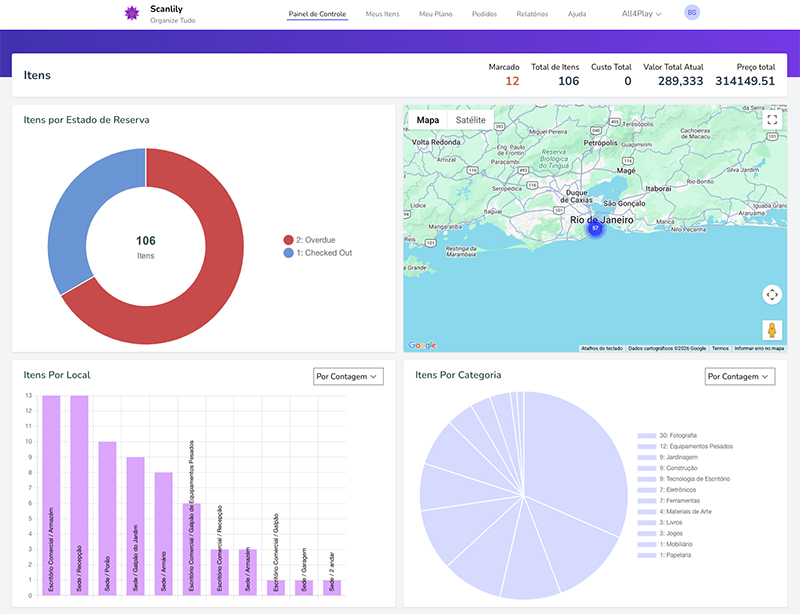This screenshot has height=614, width=800.
Task: Click the 106 Itens donut center total
Action: point(145,247)
